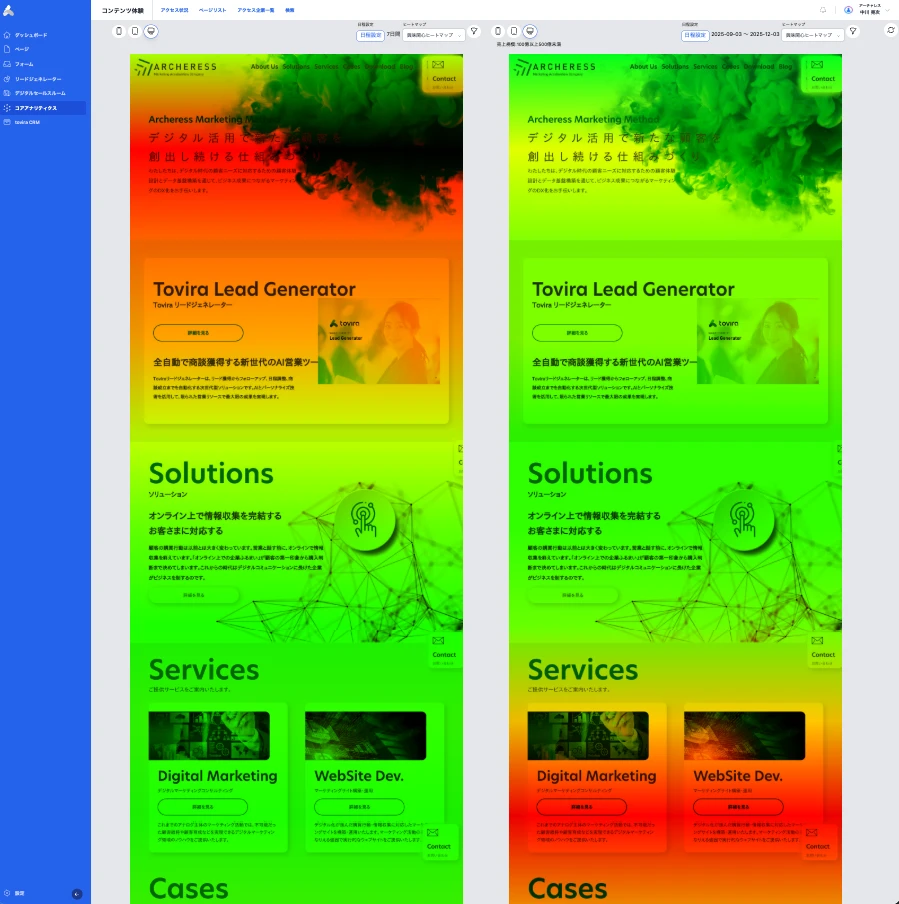Screen dimensions: 899x904
Task: Select tablet device view in left panel
Action: (135, 31)
